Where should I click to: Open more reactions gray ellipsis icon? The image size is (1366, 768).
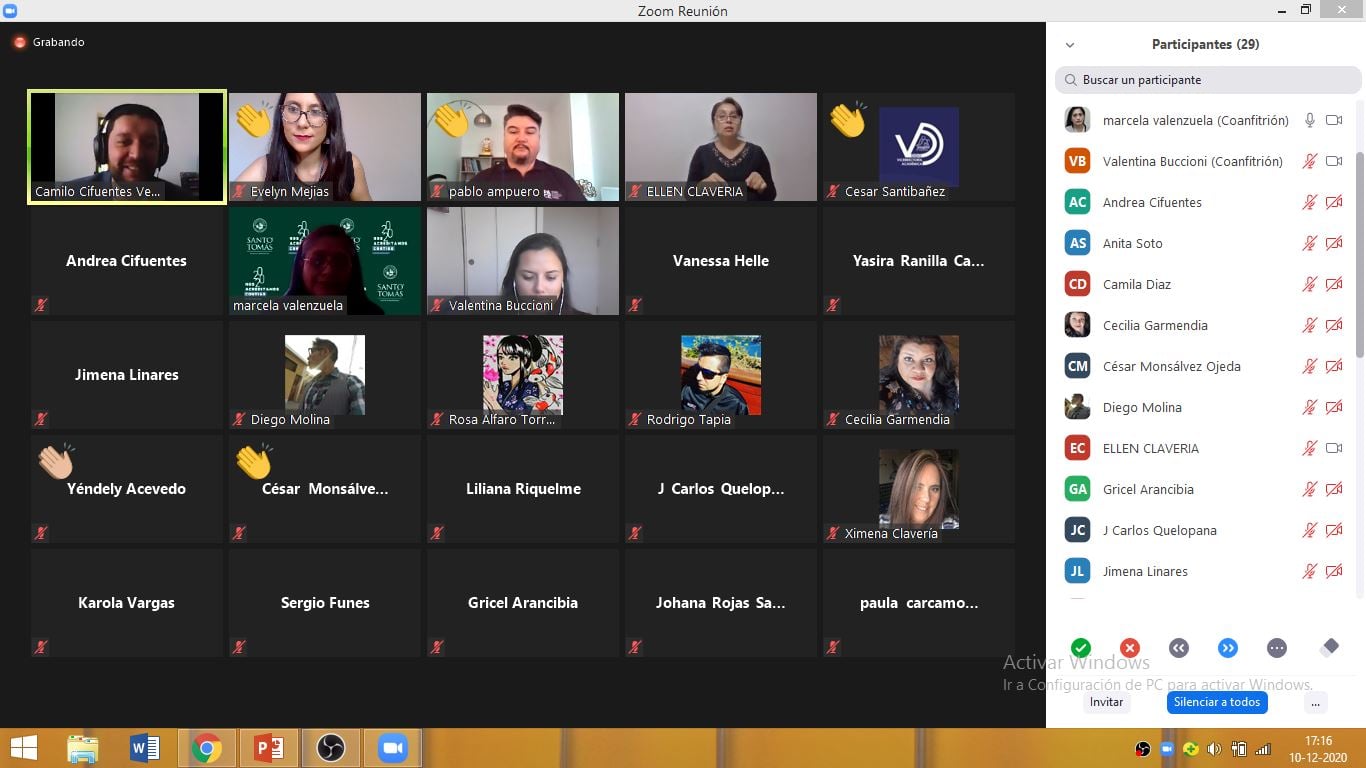pos(1276,648)
